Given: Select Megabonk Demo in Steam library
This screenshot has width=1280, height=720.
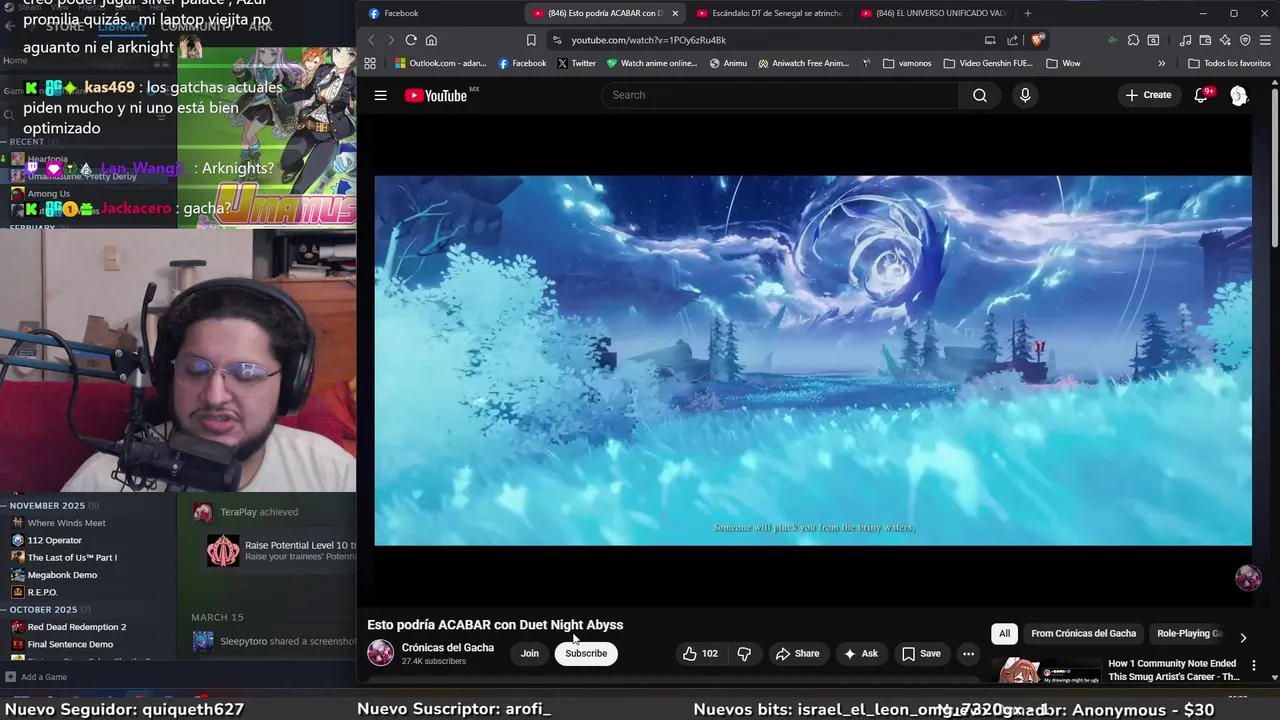Looking at the screenshot, I should (62, 575).
